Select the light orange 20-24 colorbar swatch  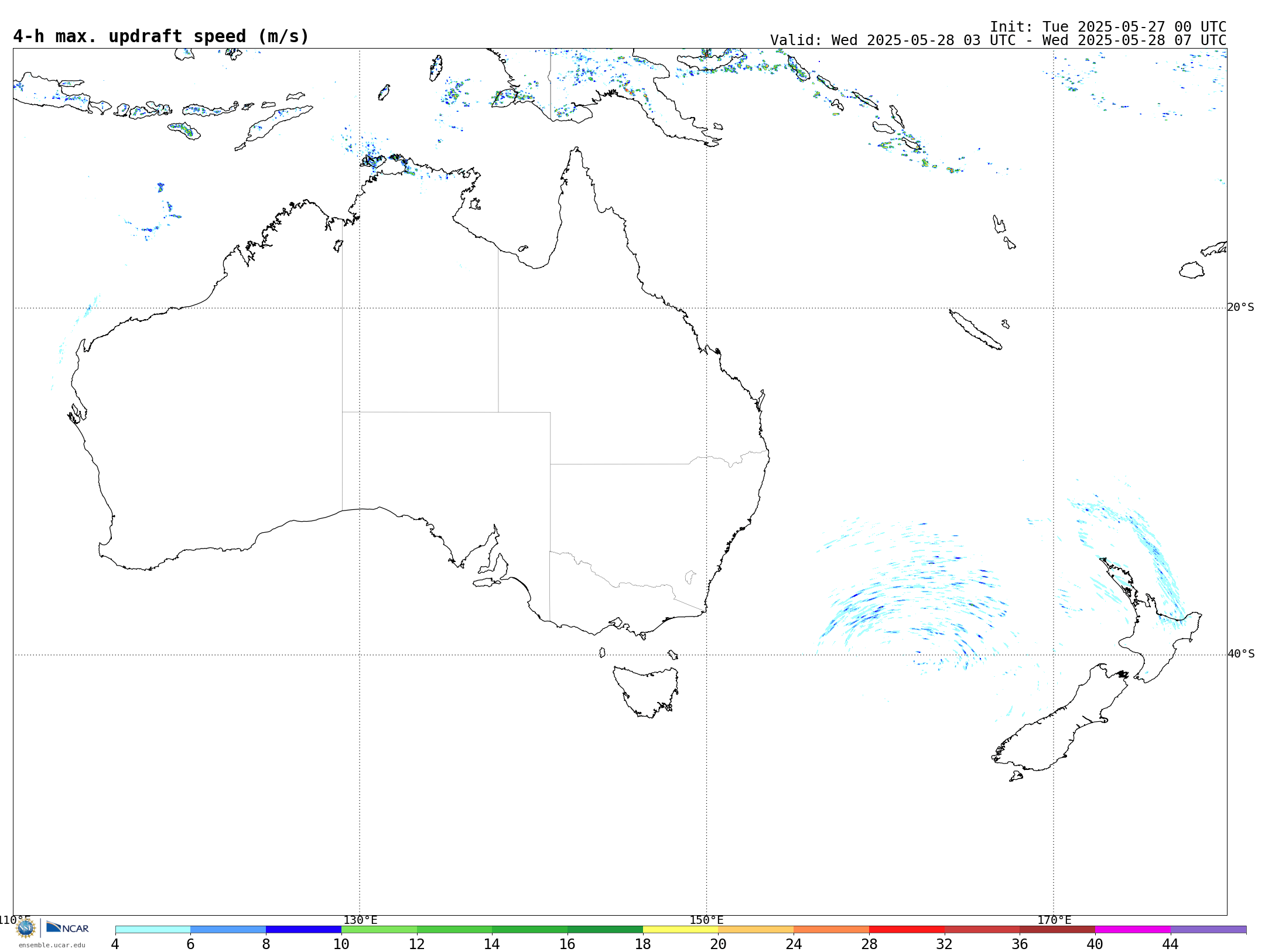[756, 930]
